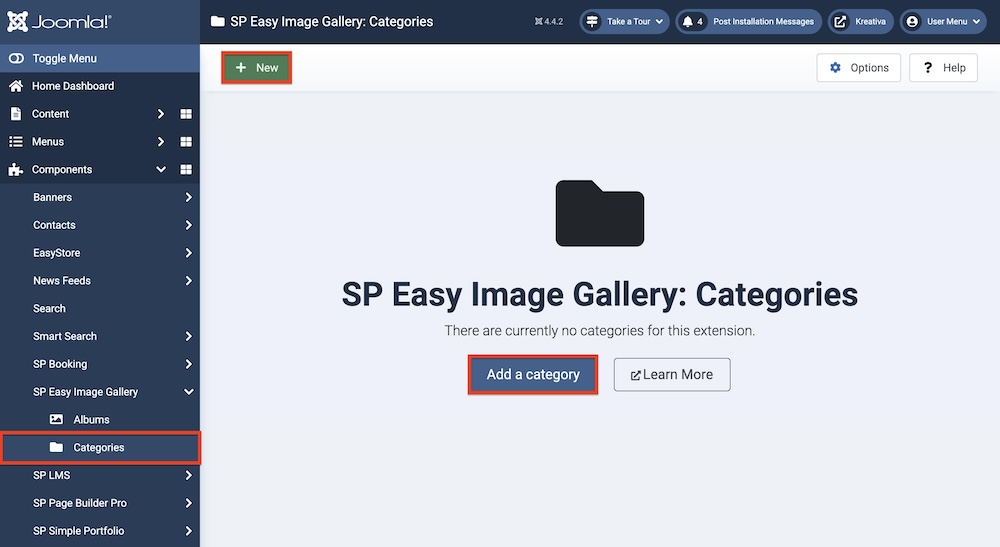Click the Categories folder icon in sidebar
The width and height of the screenshot is (1000, 547).
coord(56,448)
